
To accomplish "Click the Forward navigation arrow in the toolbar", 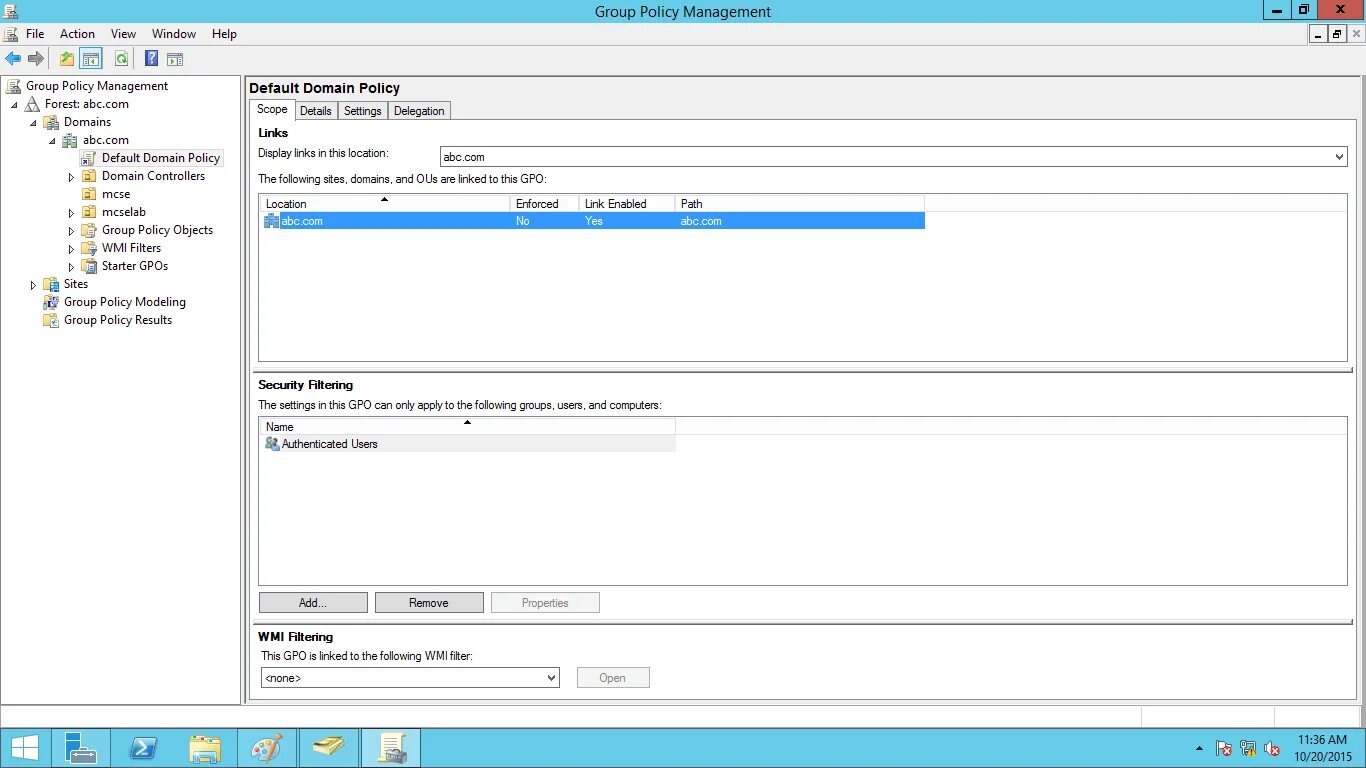I will coord(37,58).
